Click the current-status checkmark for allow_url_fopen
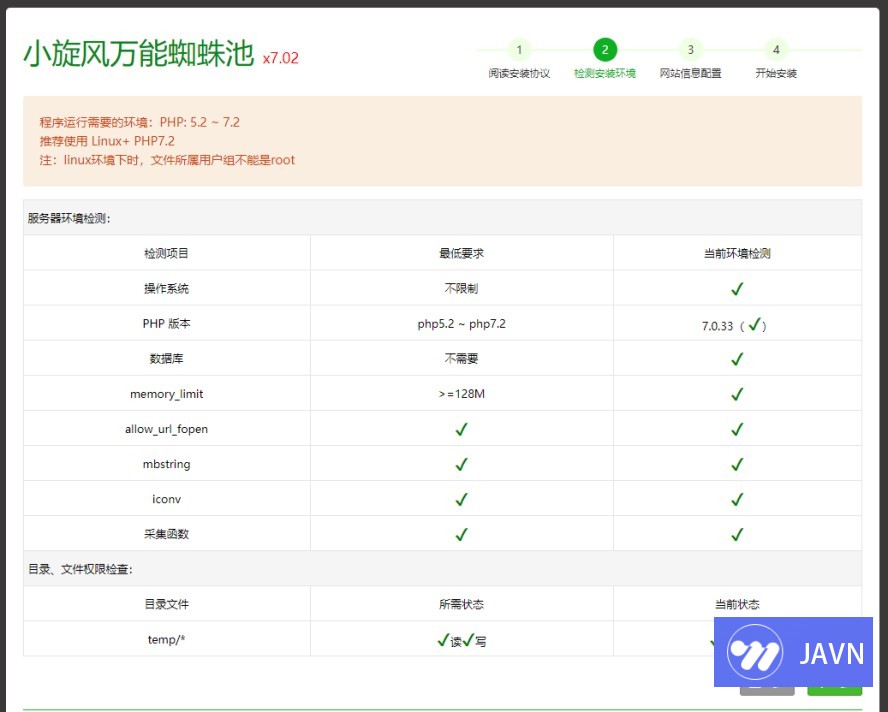This screenshot has width=888, height=712. tap(737, 429)
